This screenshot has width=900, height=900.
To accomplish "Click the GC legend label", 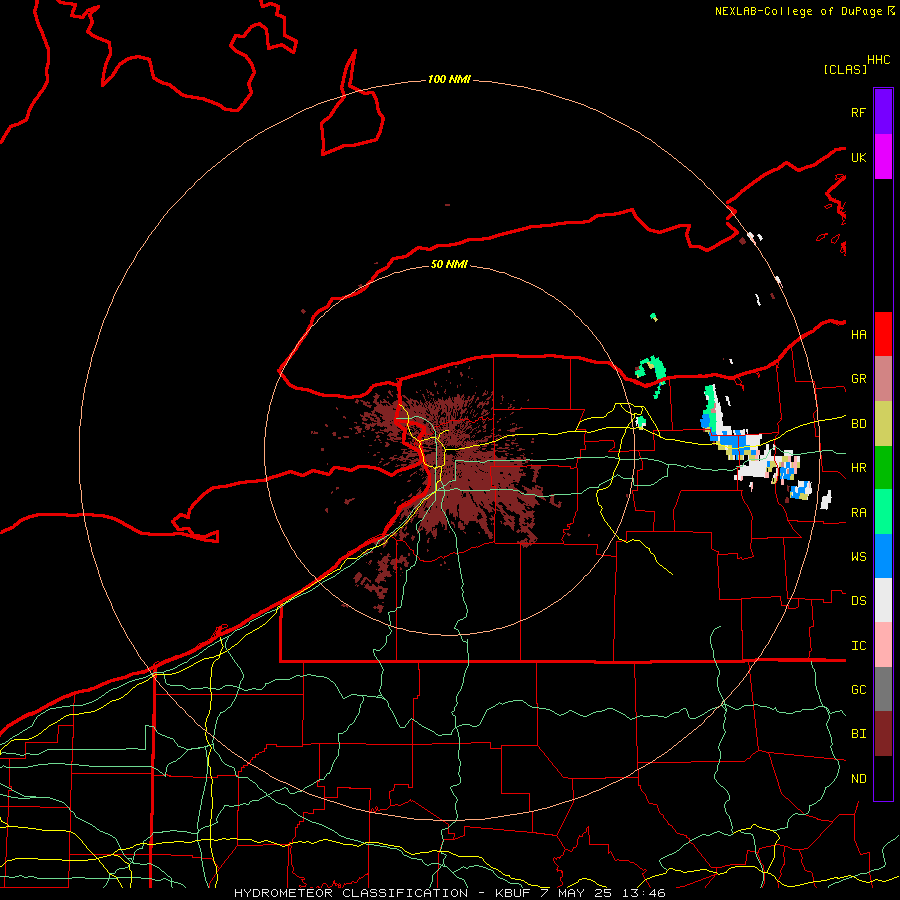I will (858, 690).
